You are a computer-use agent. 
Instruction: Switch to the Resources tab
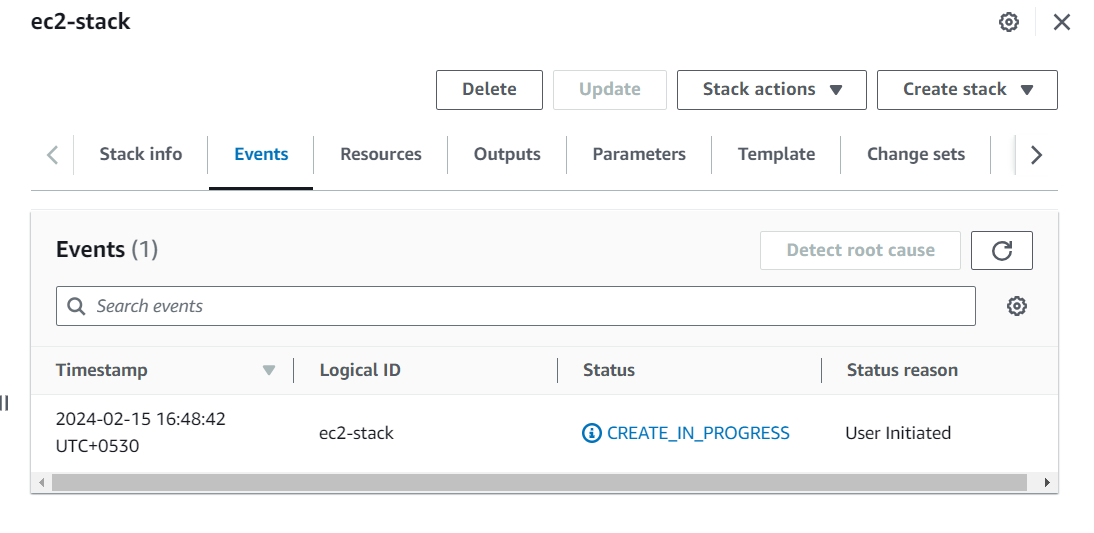tap(381, 154)
